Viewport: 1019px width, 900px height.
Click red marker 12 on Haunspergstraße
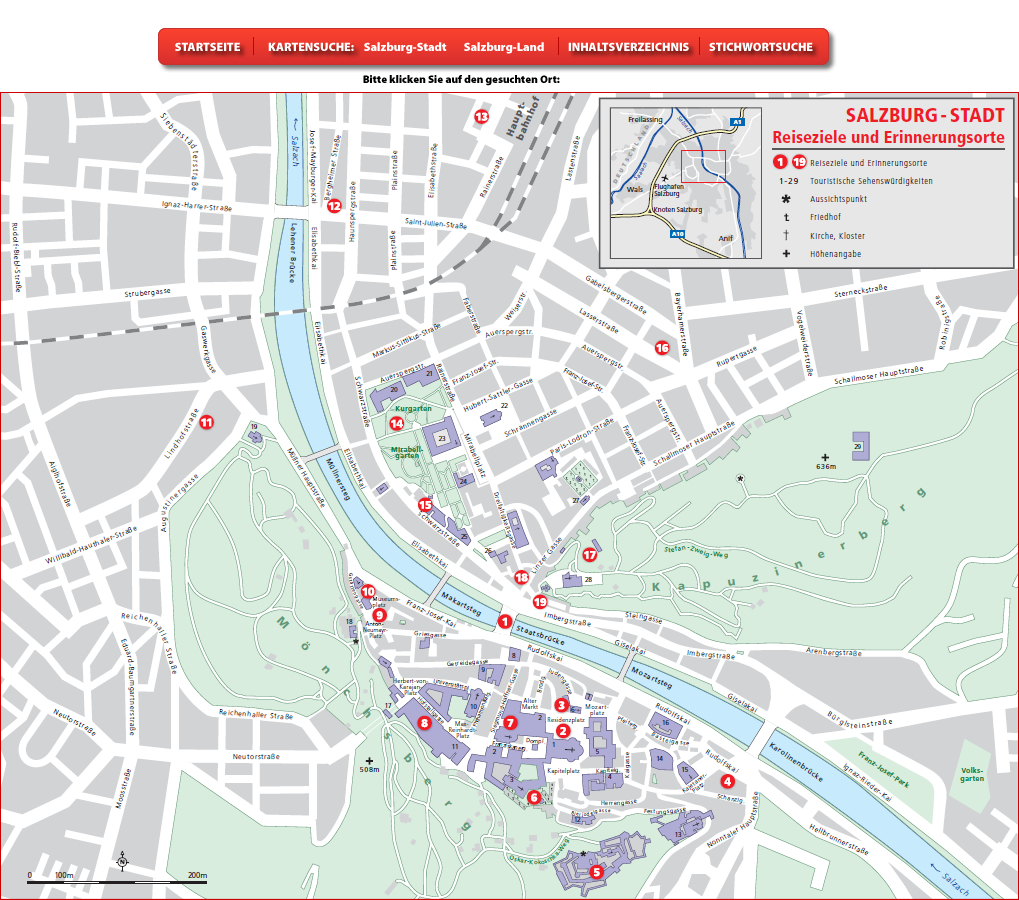pyautogui.click(x=335, y=207)
